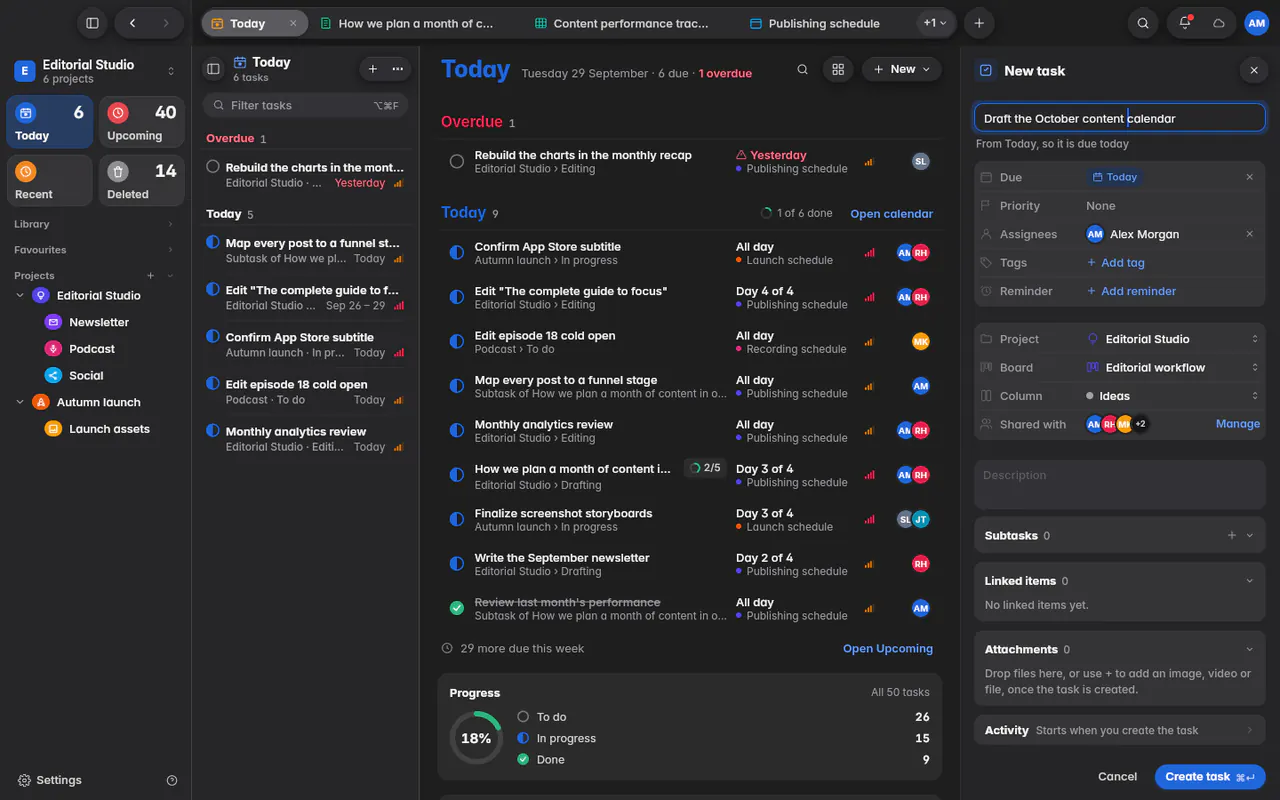
Task: Open the Column Ideas dropdown
Action: pyautogui.click(x=1173, y=396)
